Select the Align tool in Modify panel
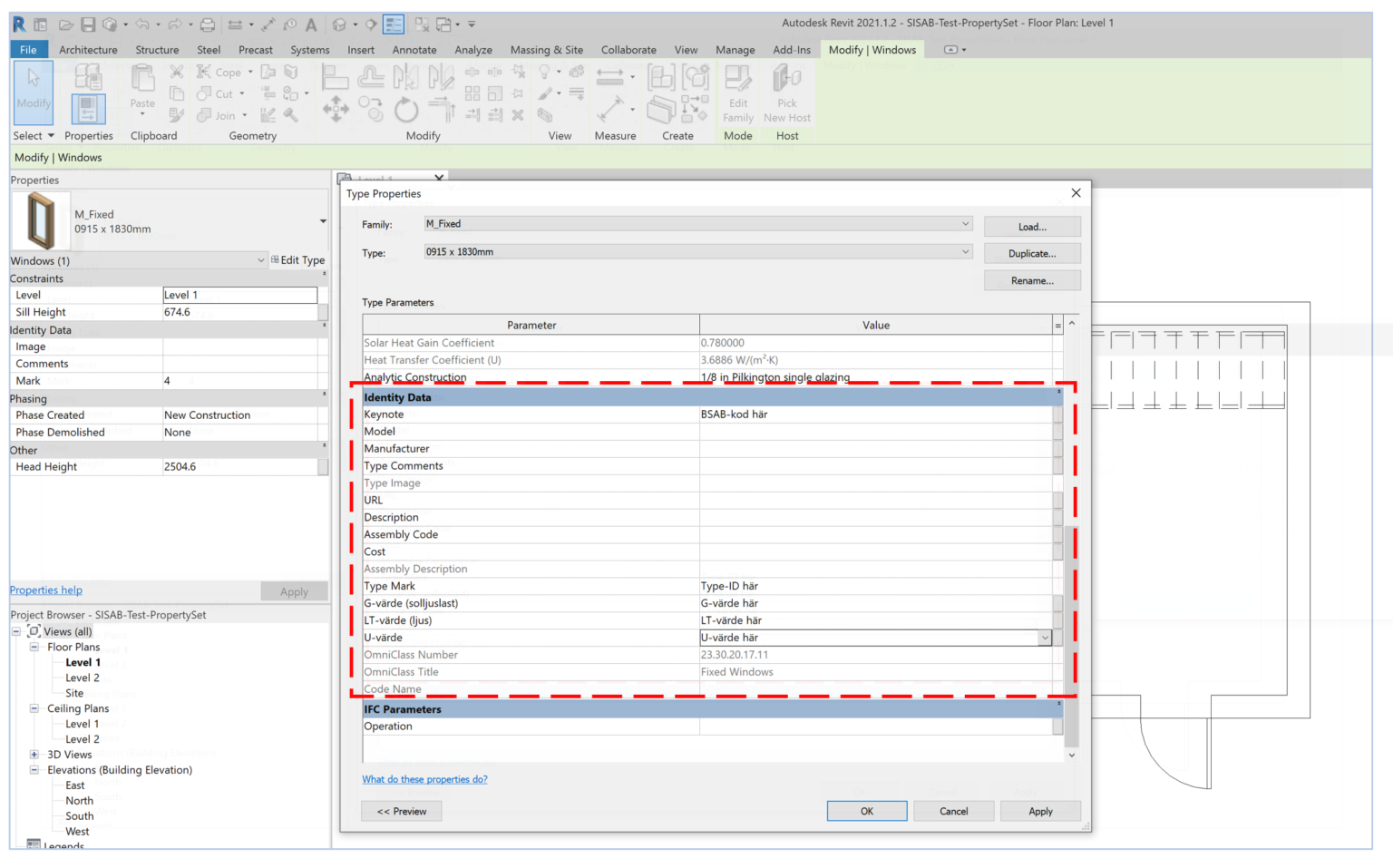 pyautogui.click(x=336, y=77)
